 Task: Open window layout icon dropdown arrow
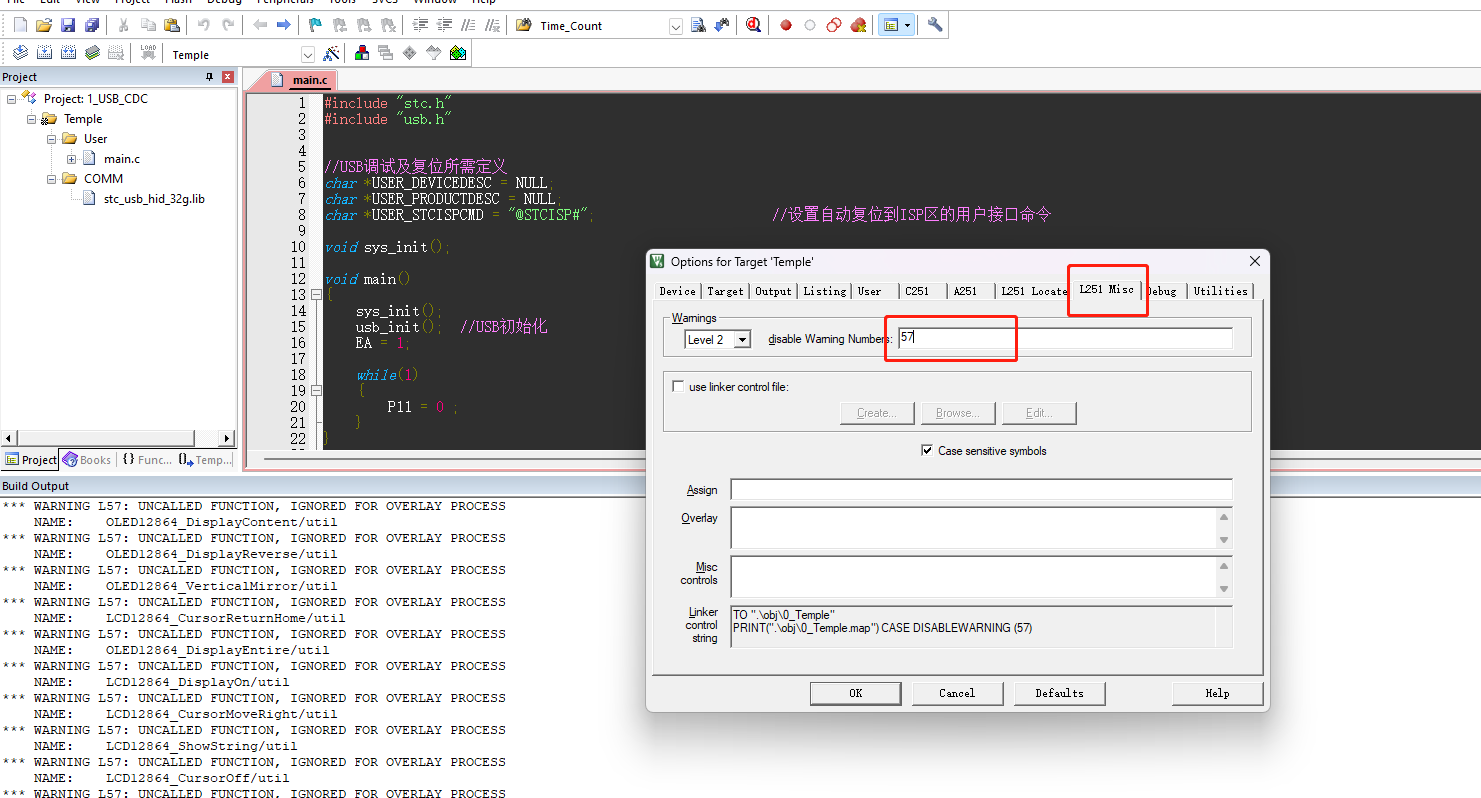point(908,25)
